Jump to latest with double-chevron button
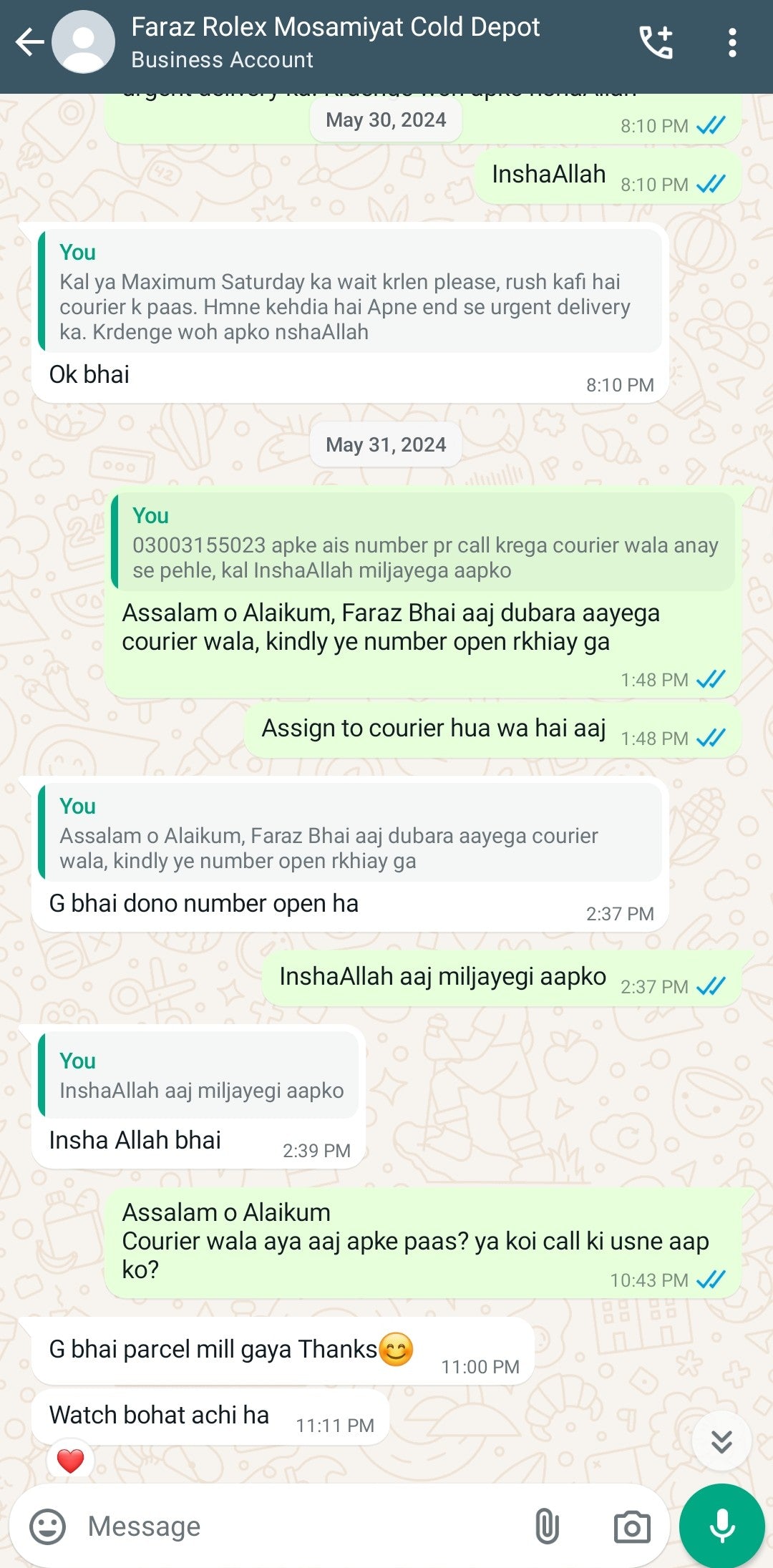 tap(721, 1441)
